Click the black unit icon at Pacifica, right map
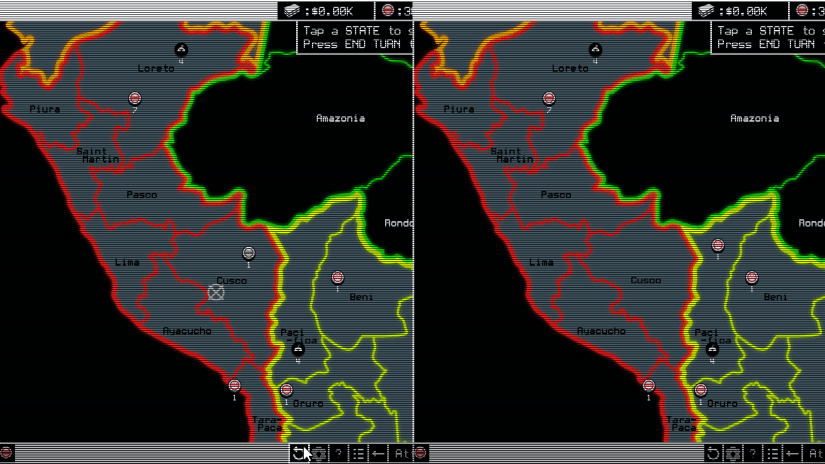The height and width of the screenshot is (464, 825). [712, 350]
